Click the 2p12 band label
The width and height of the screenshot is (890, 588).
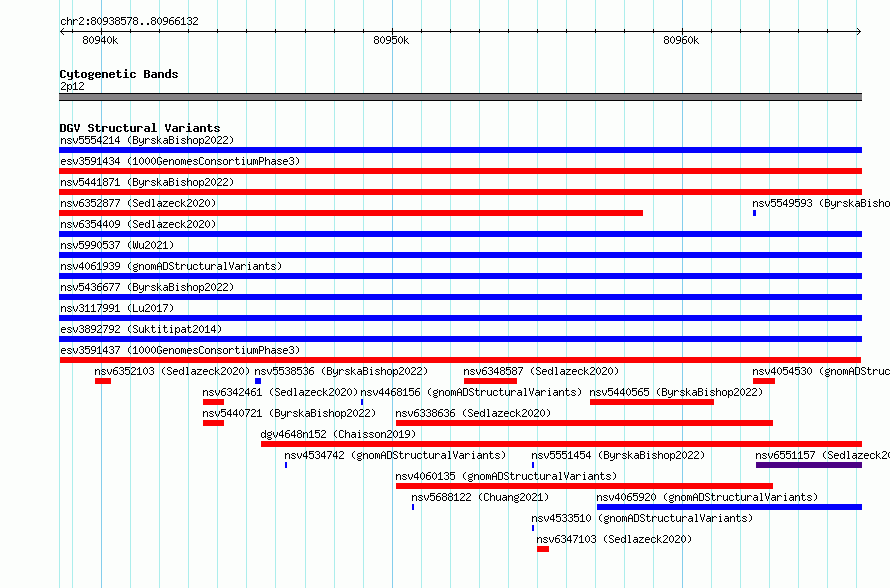(x=72, y=86)
